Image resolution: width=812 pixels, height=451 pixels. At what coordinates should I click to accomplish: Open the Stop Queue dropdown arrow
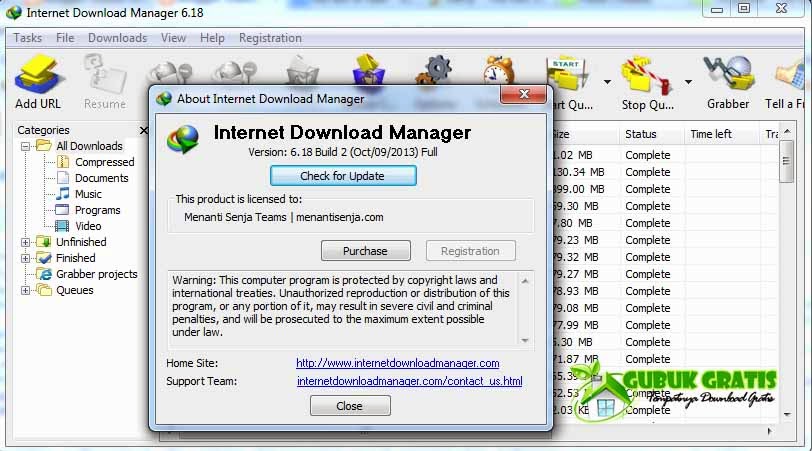688,82
